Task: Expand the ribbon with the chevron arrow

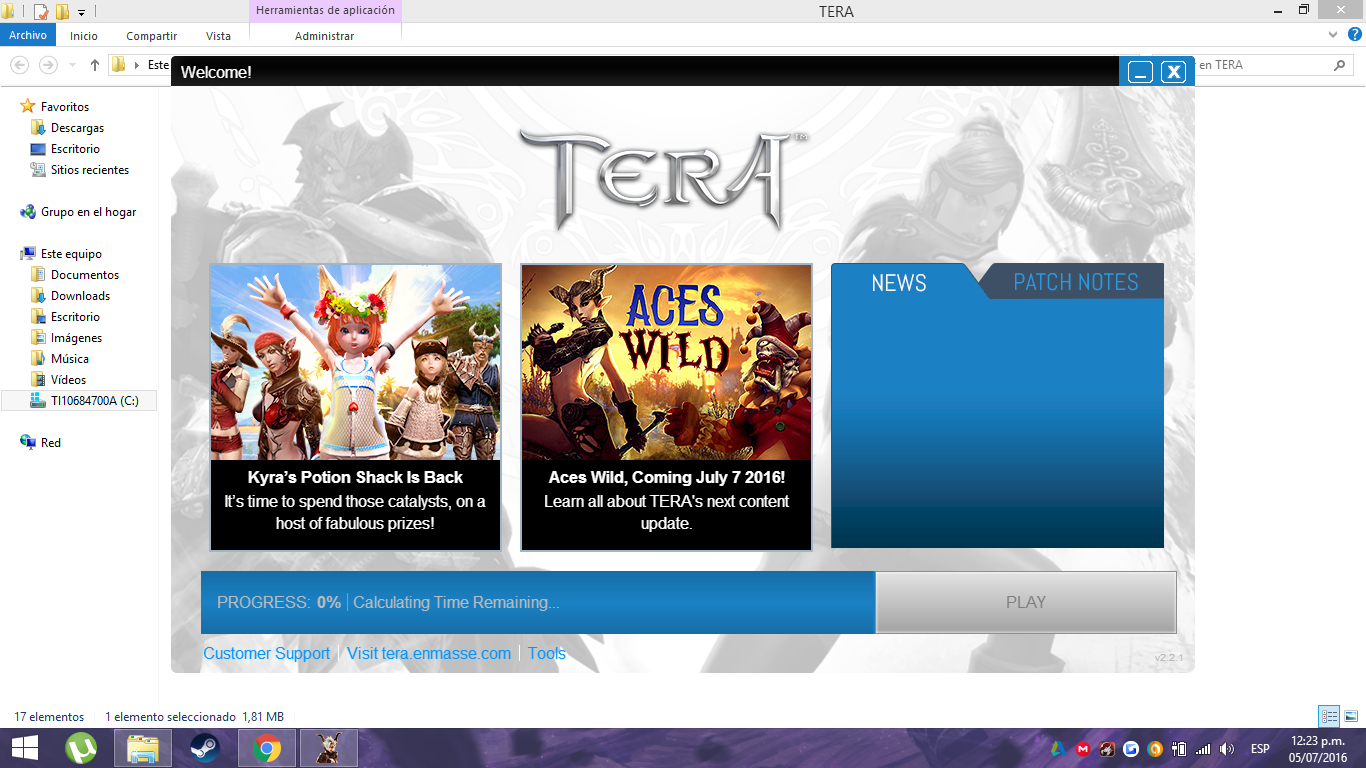Action: coord(1332,35)
